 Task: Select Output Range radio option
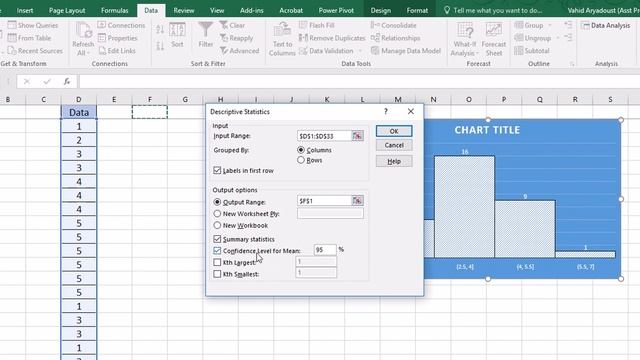(217, 202)
